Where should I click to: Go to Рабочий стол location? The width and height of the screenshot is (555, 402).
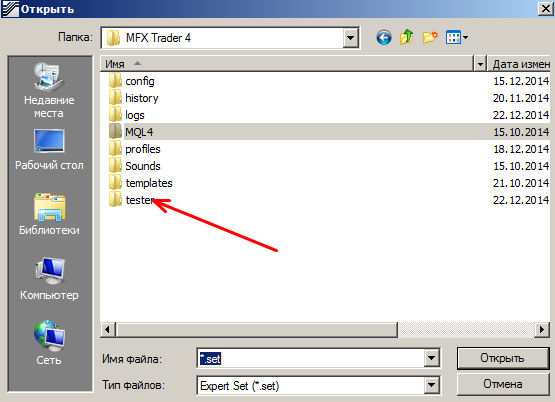click(x=49, y=150)
